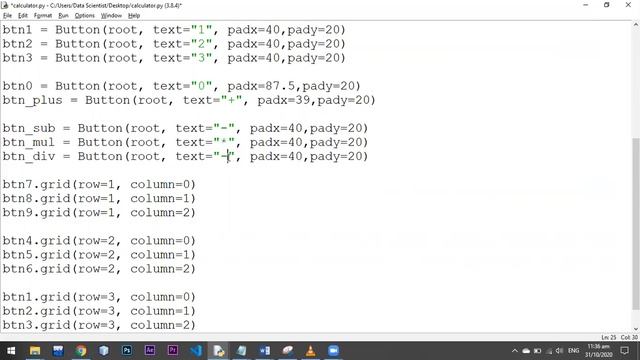Click btn9.grid(row=1, column=2) line
This screenshot has width=640, height=360.
point(99,213)
